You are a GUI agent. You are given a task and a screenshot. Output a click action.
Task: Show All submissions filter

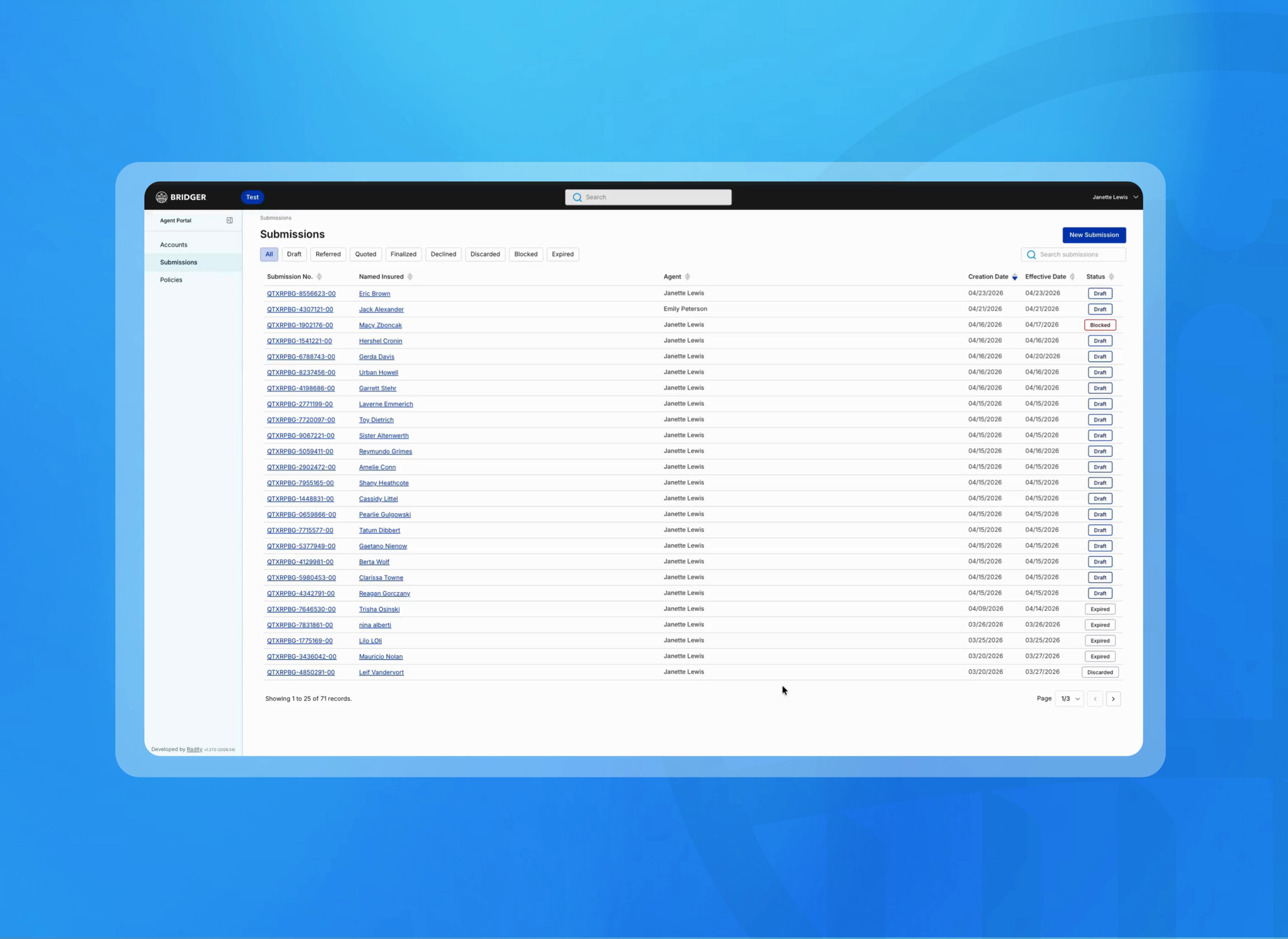pyautogui.click(x=269, y=254)
